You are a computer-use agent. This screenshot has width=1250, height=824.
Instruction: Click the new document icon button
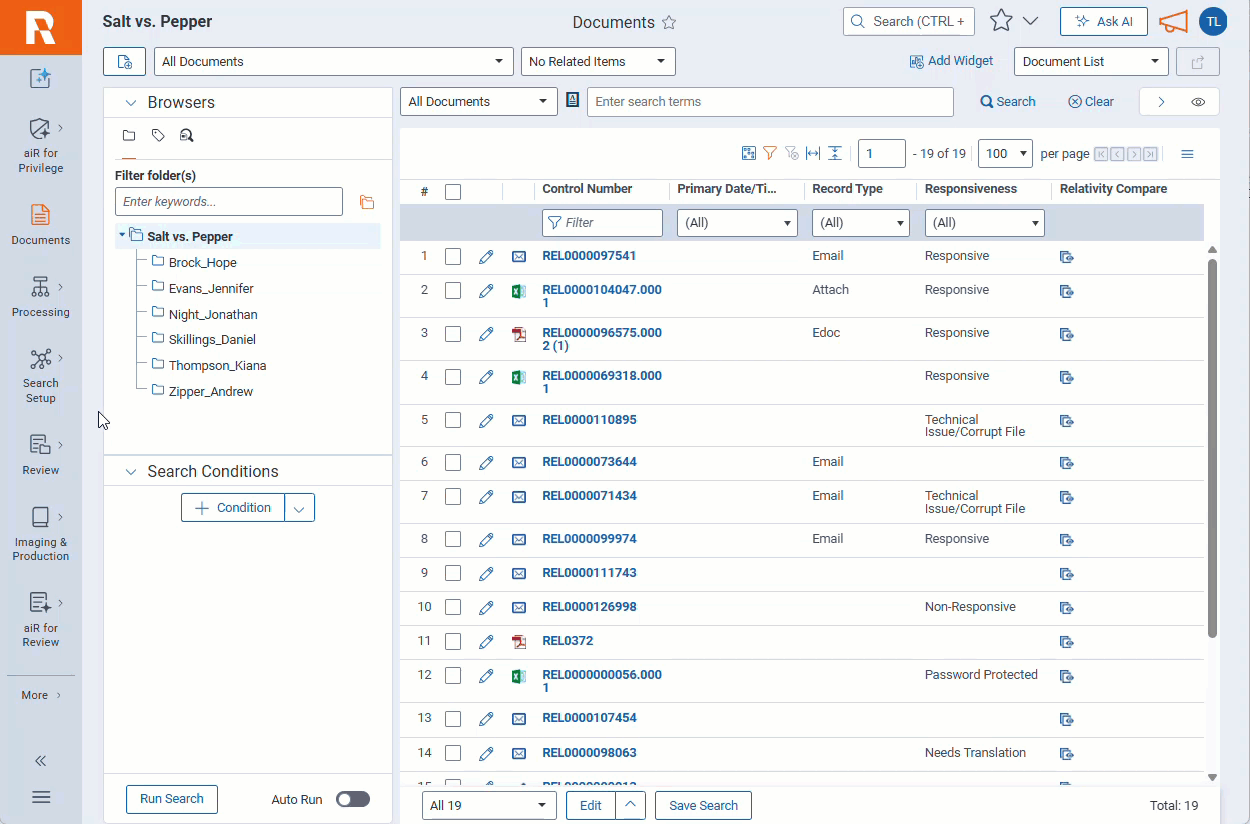[125, 61]
